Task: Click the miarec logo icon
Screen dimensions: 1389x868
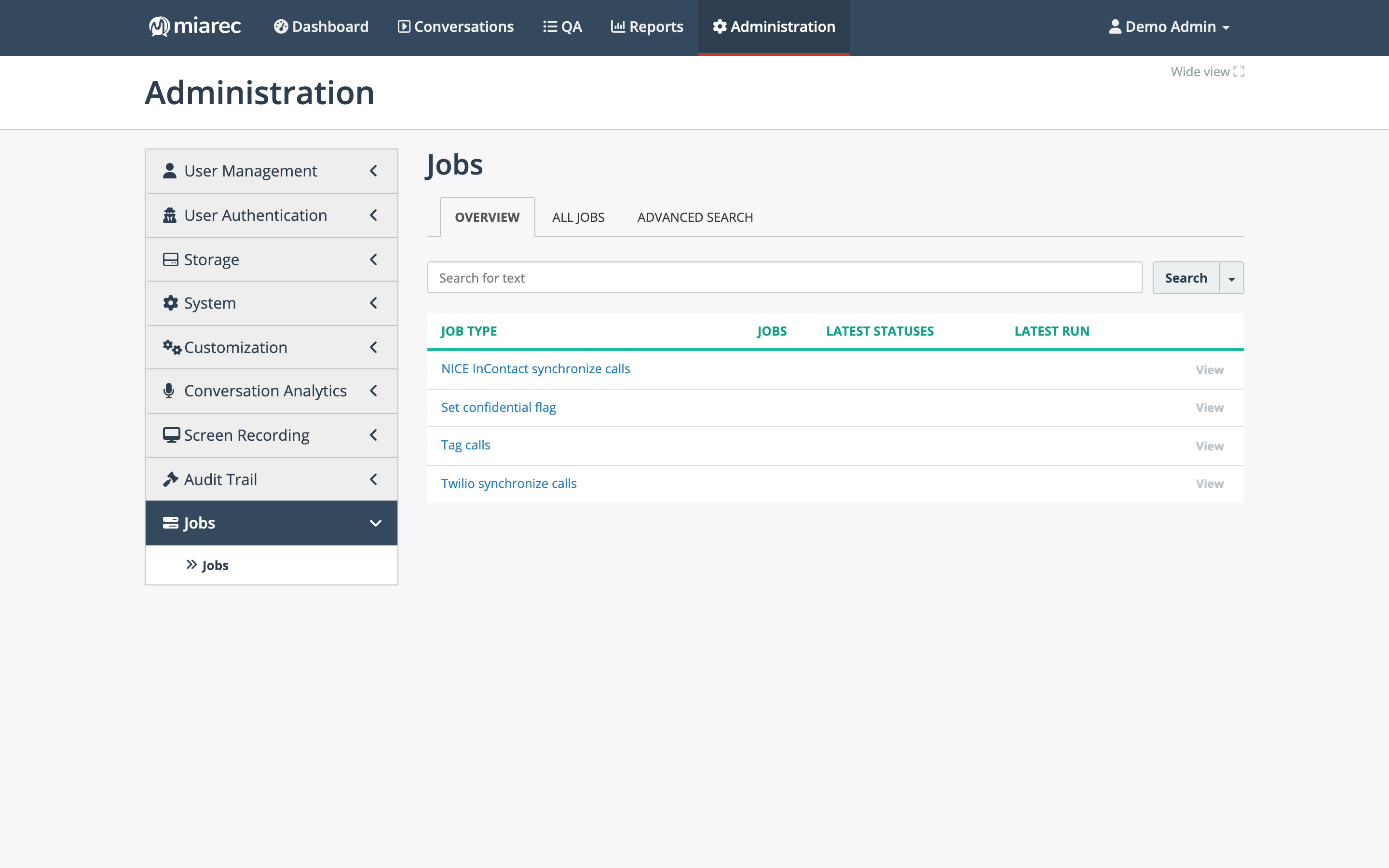Action: [x=159, y=27]
